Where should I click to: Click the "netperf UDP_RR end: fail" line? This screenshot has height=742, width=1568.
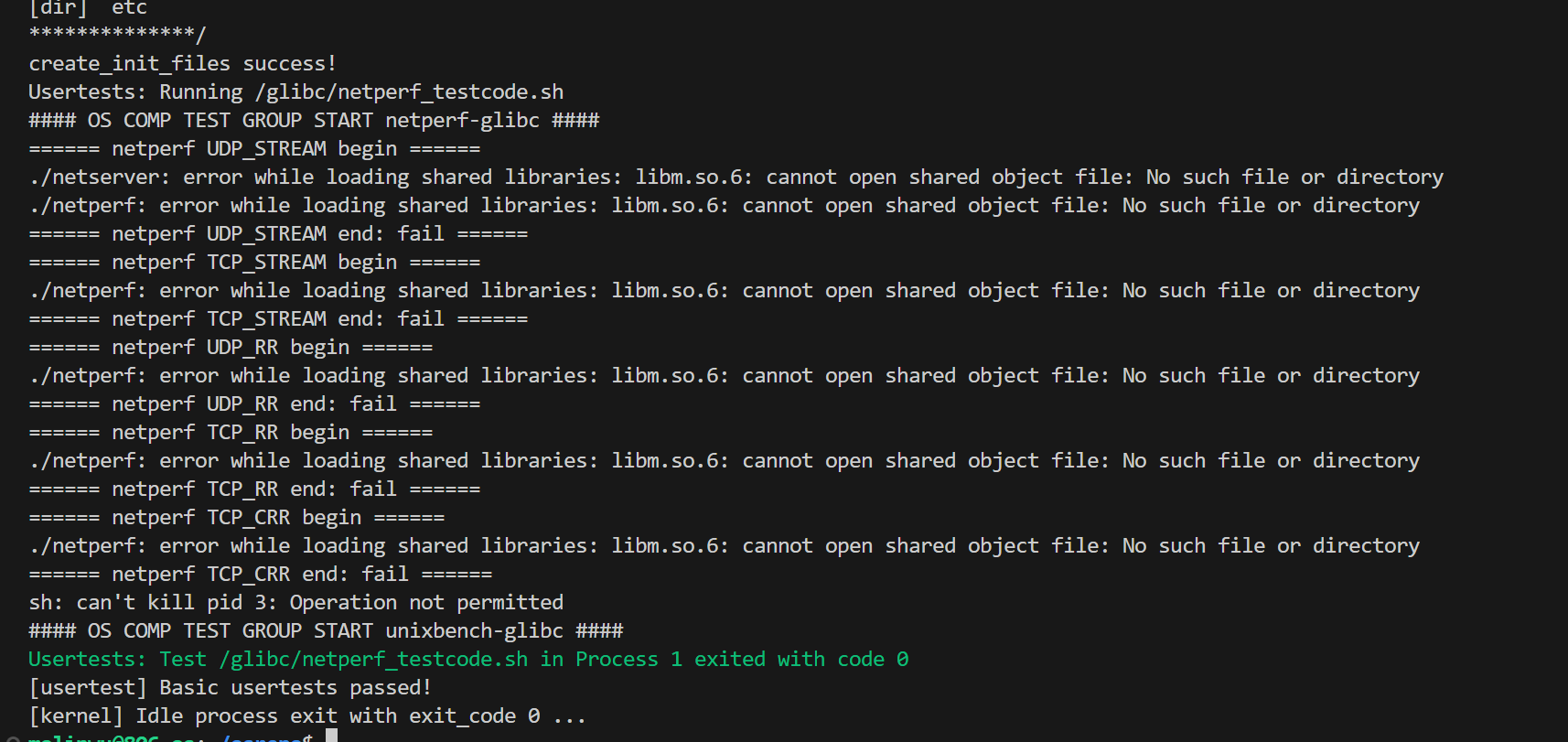[254, 404]
